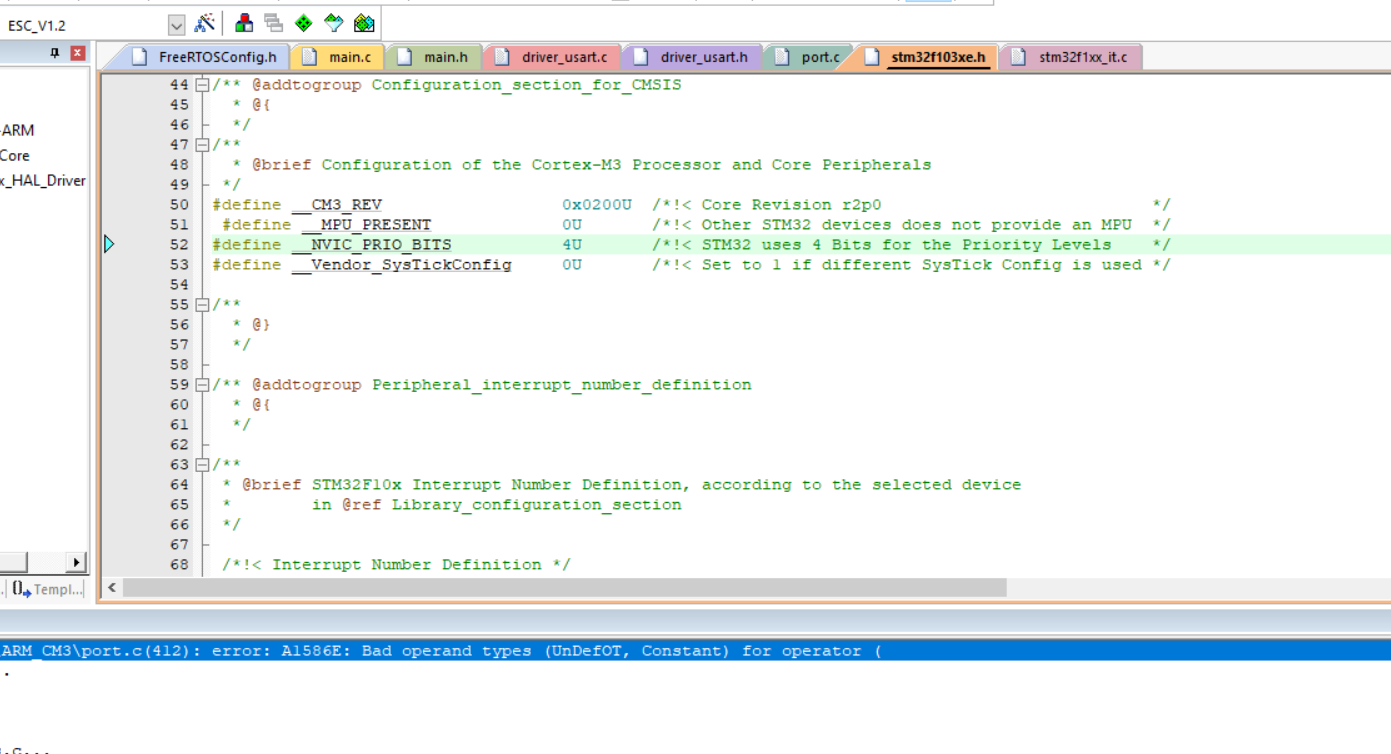Click the Manage Project Items cubes icon
The width and height of the screenshot is (1391, 754).
coord(243,22)
